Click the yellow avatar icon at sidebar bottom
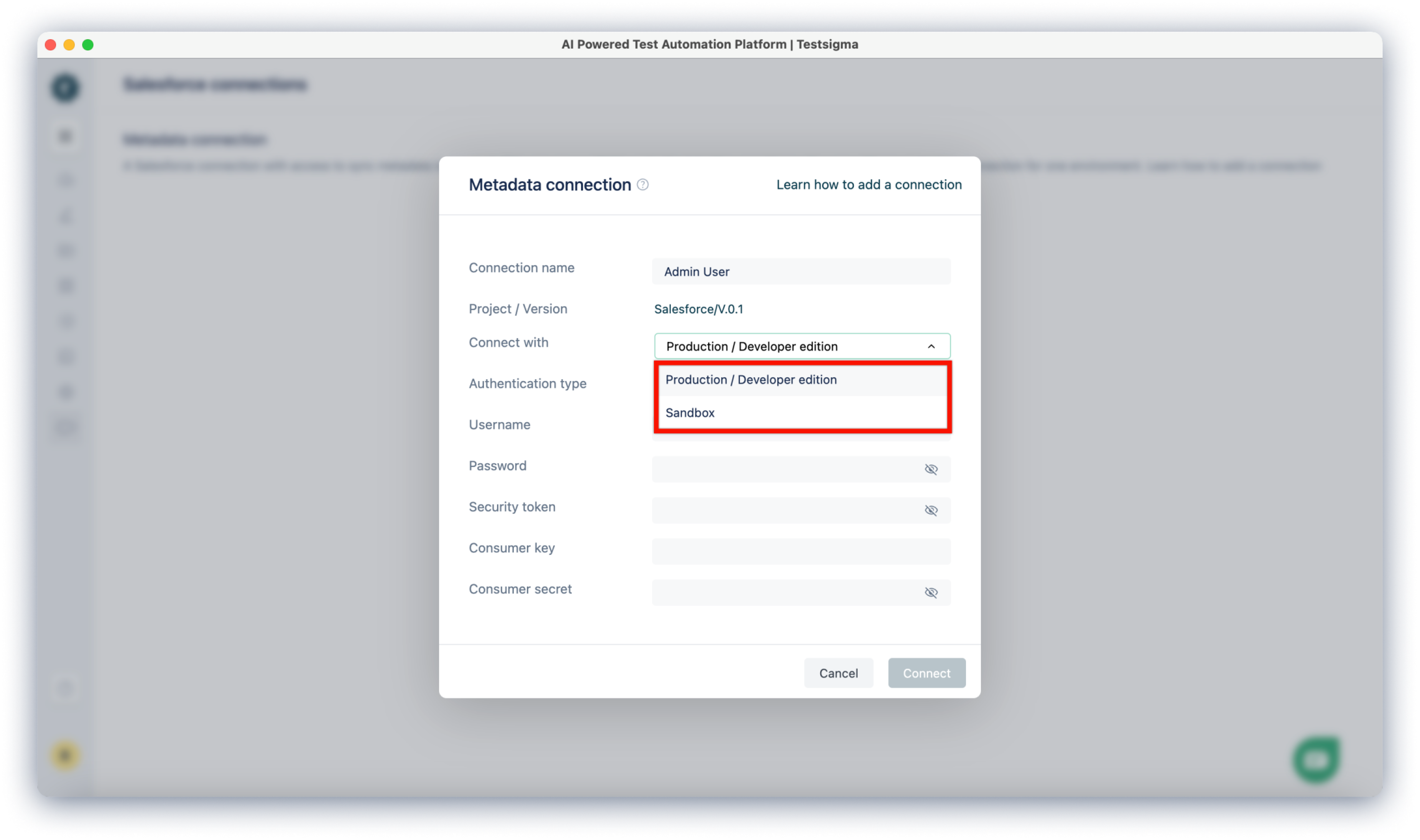This screenshot has width=1420, height=840. (65, 756)
